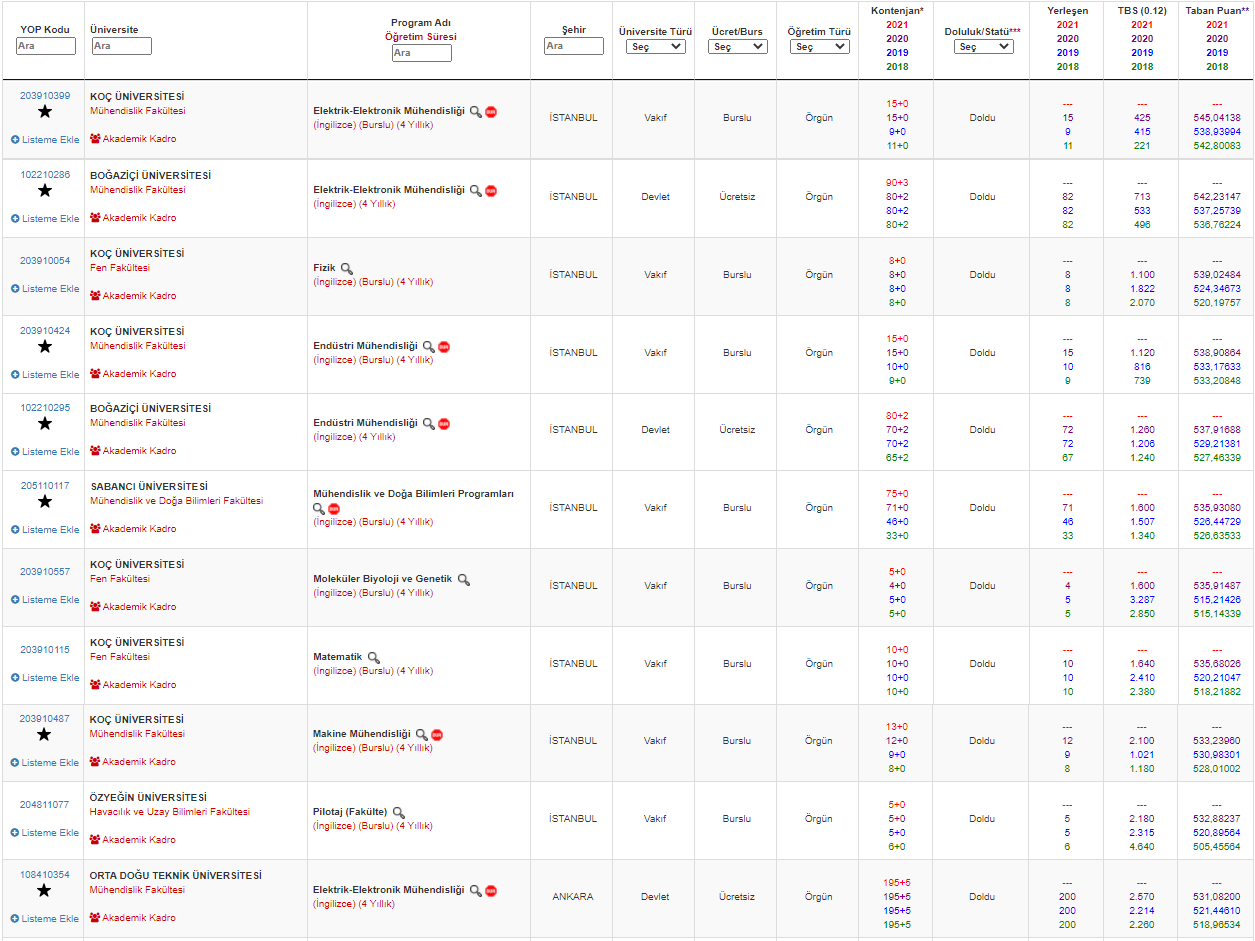
Task: Focus the YOP Kodu search box
Action: [x=46, y=47]
